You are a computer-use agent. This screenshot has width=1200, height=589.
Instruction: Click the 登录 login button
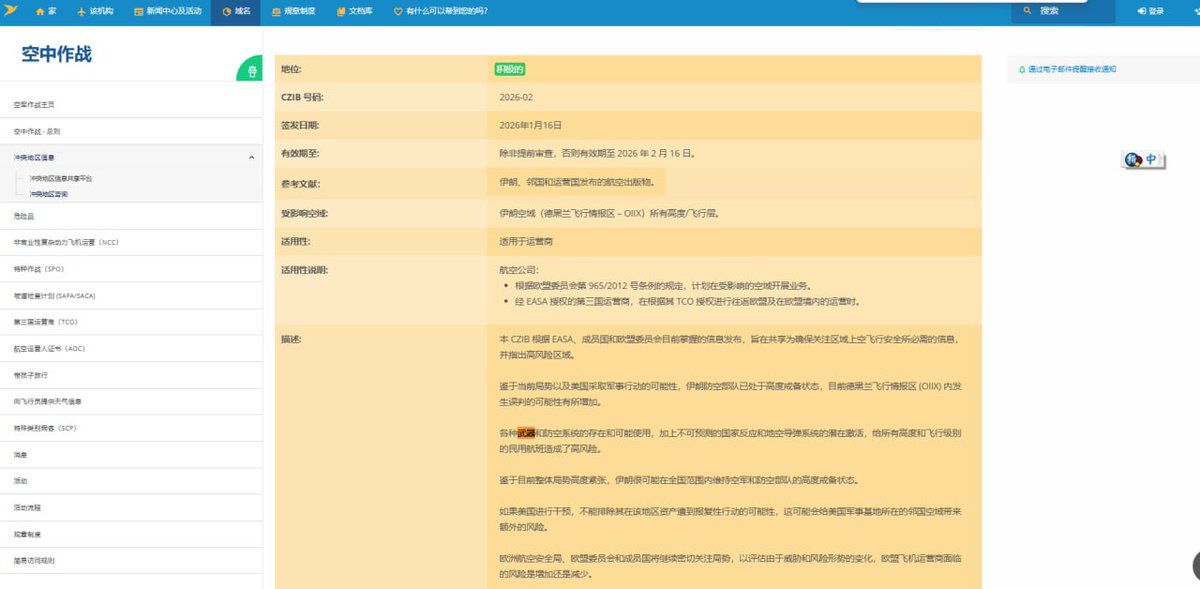[x=1151, y=11]
